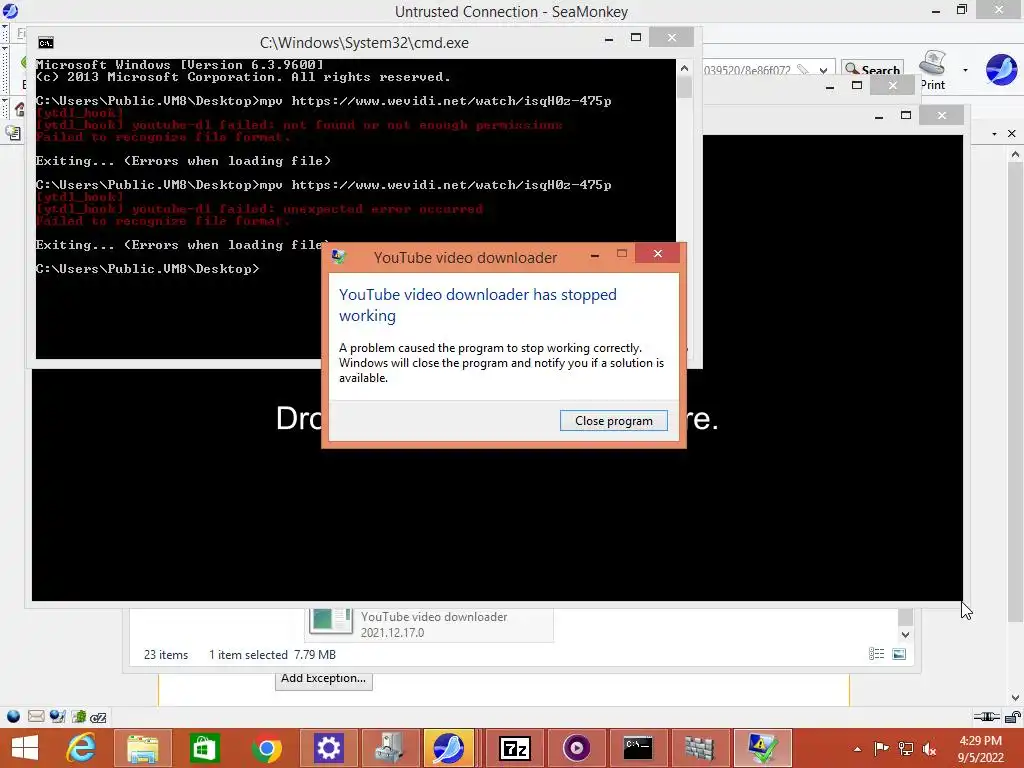This screenshot has width=1024, height=768.
Task: Maximize the cmd.exe window
Action: (636, 38)
